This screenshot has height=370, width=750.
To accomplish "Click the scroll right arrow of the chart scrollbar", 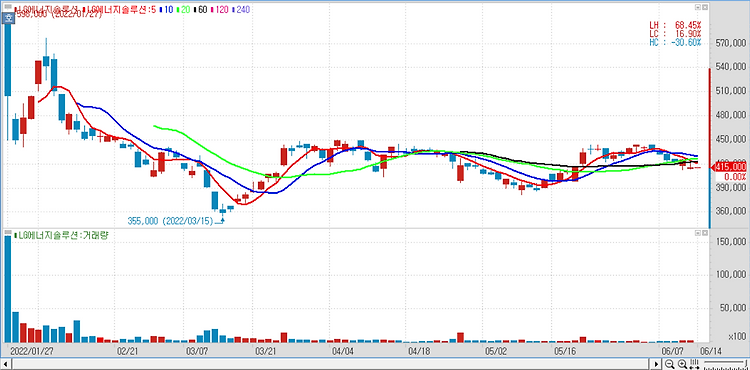I will (656, 364).
